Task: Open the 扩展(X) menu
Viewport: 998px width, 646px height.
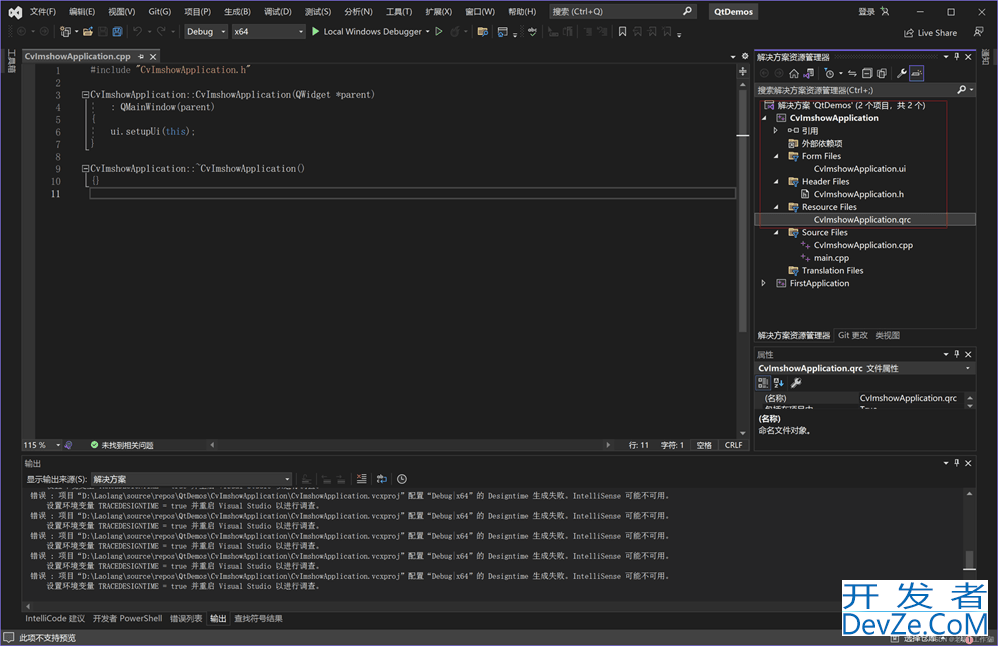Action: tap(439, 11)
